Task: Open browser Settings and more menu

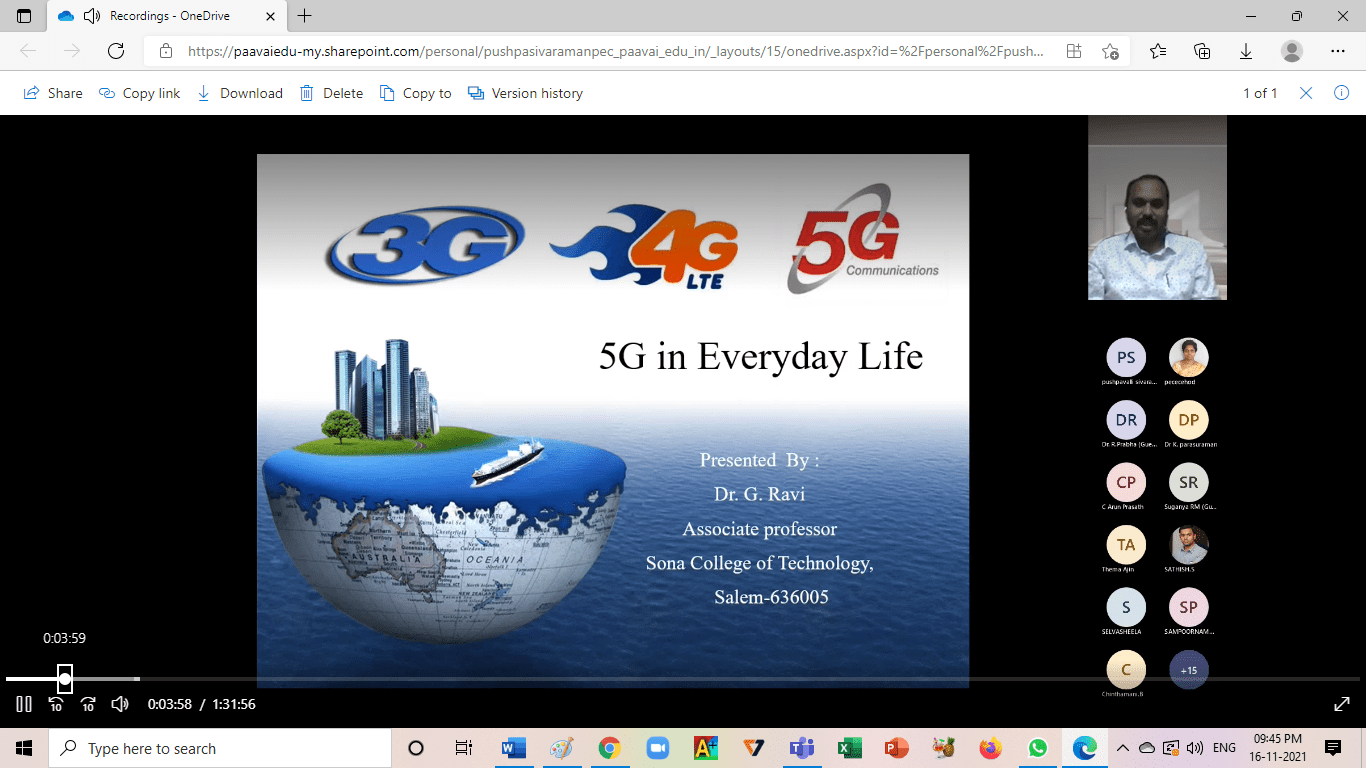Action: click(x=1338, y=51)
